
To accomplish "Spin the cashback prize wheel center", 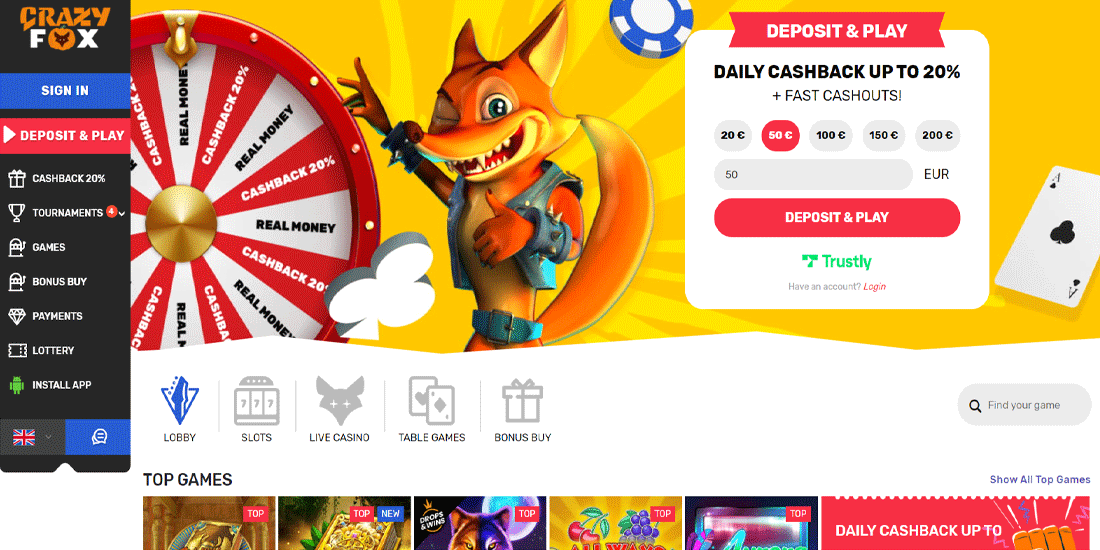I will tap(181, 222).
